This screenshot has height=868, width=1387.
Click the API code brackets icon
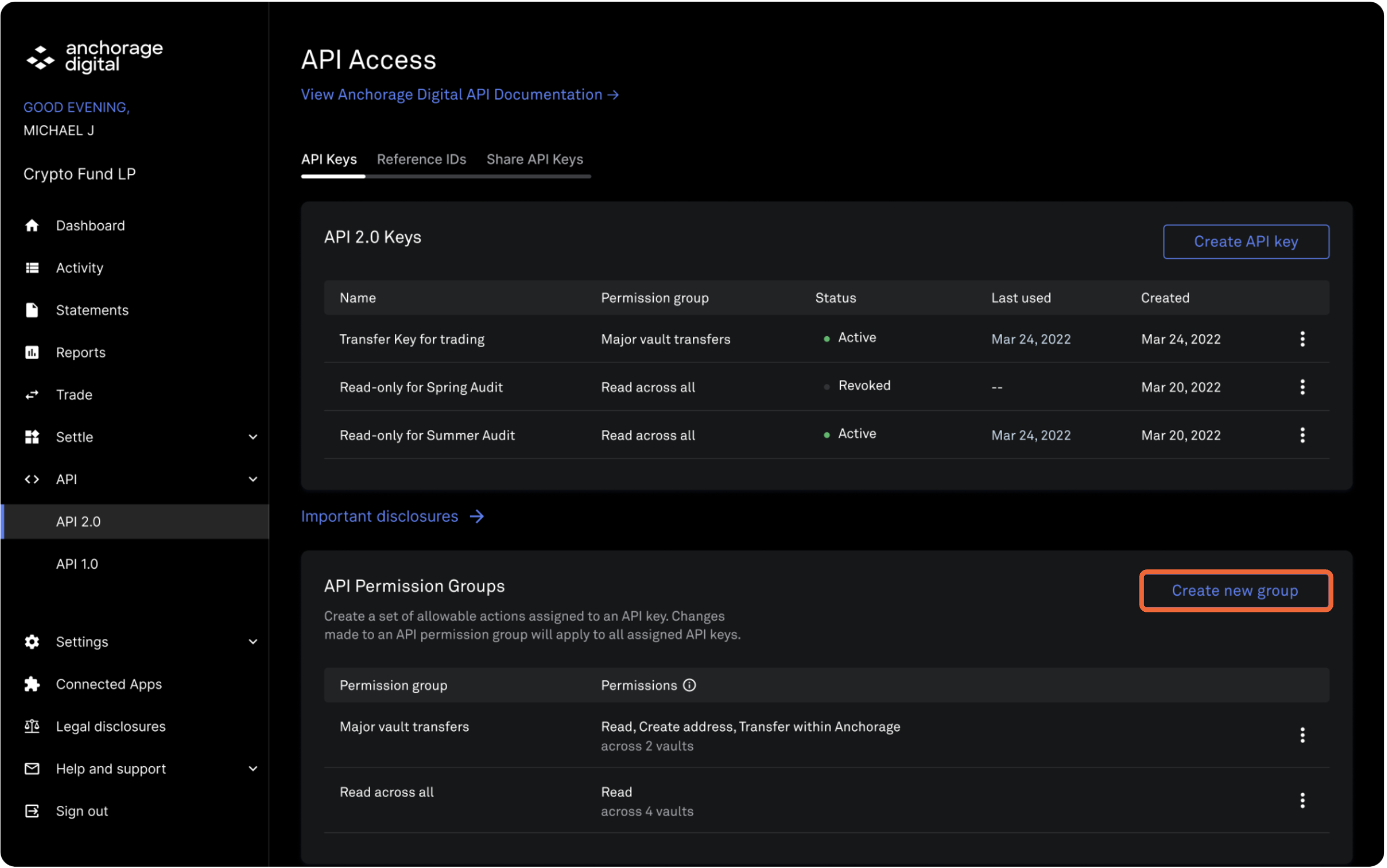click(32, 479)
